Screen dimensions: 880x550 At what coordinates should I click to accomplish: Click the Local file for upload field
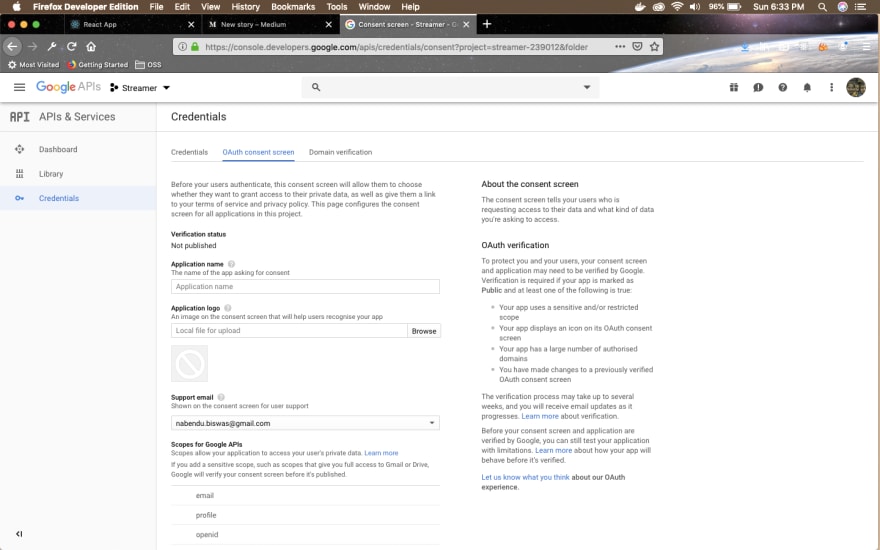coord(289,331)
